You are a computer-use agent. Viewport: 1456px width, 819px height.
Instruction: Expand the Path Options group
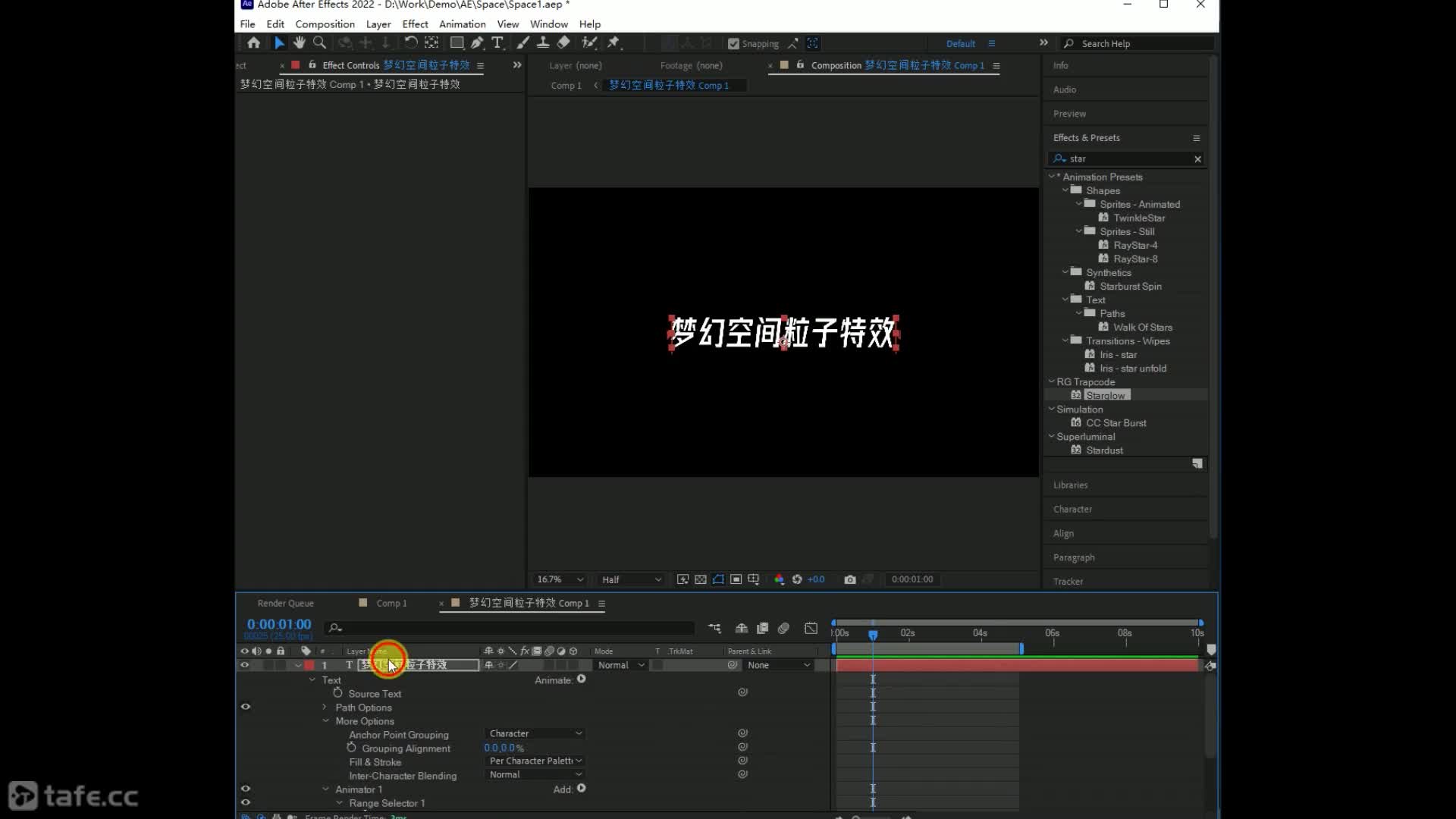[325, 707]
